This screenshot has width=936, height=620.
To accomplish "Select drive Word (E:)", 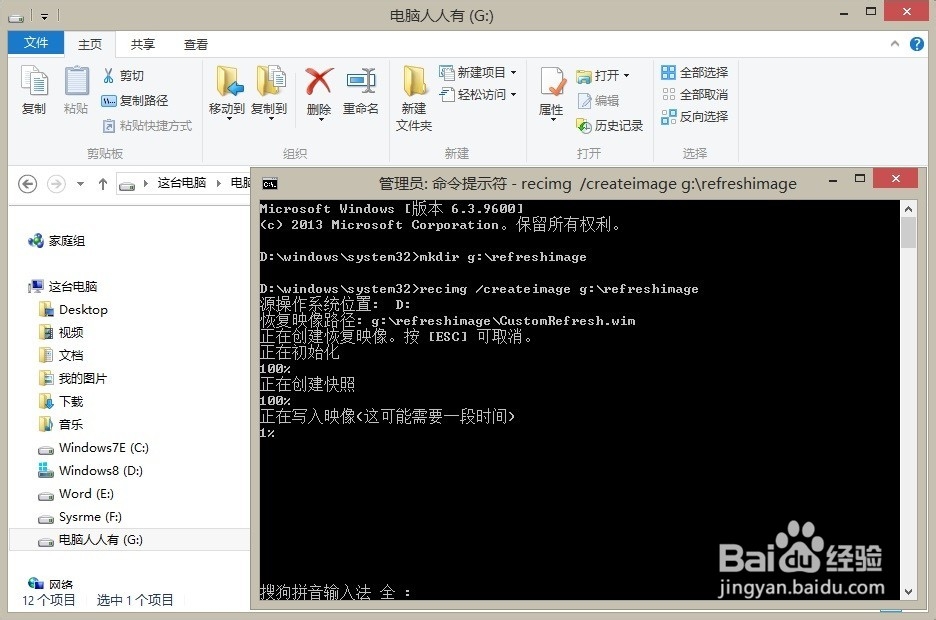I will (x=76, y=494).
